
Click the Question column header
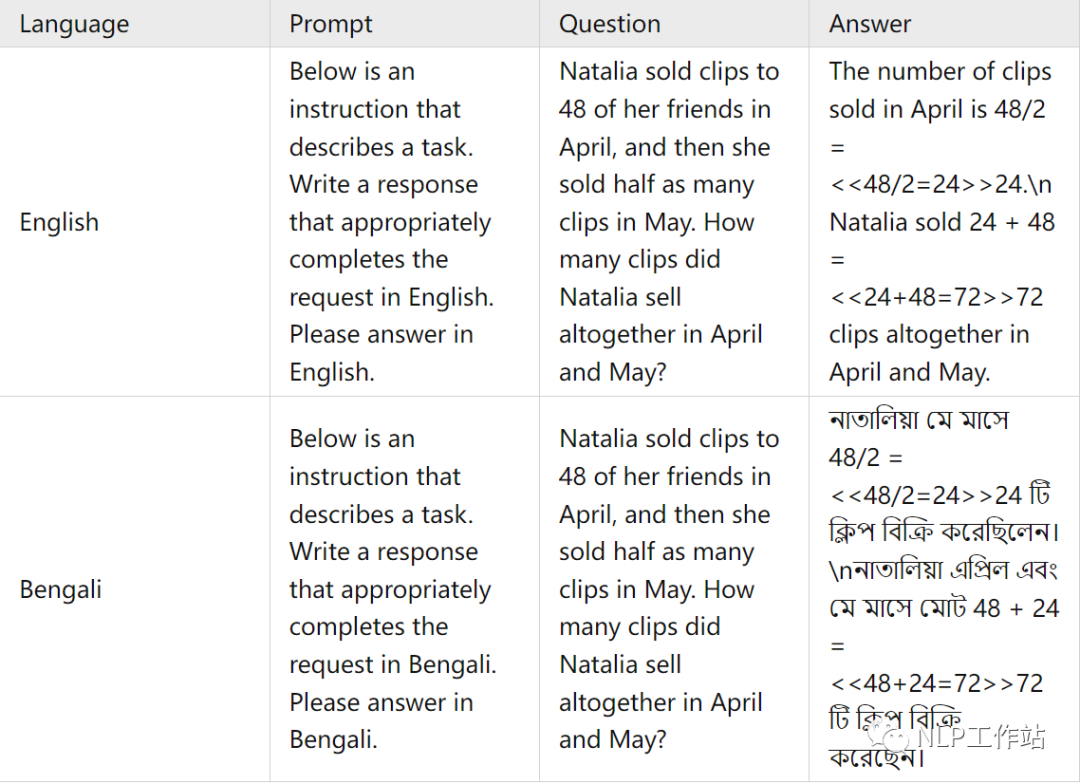610,24
